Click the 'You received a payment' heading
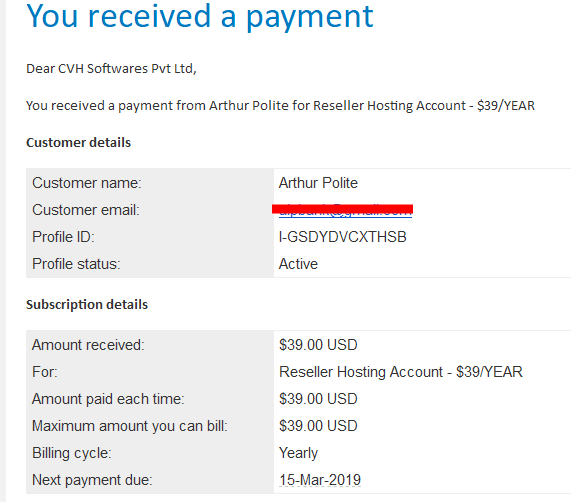The height and width of the screenshot is (502, 571). [x=200, y=16]
